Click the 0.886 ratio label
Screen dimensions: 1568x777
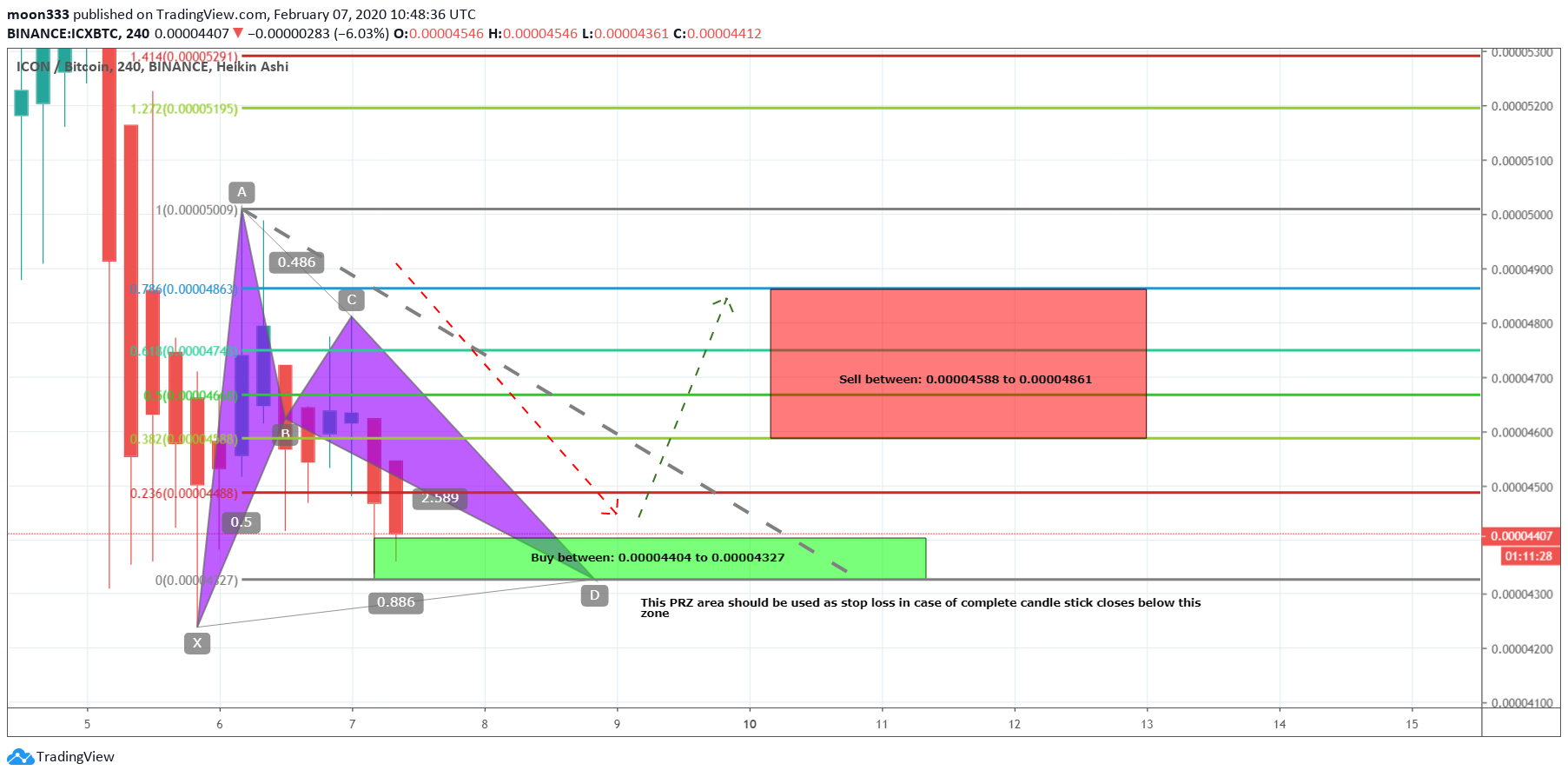pyautogui.click(x=396, y=602)
